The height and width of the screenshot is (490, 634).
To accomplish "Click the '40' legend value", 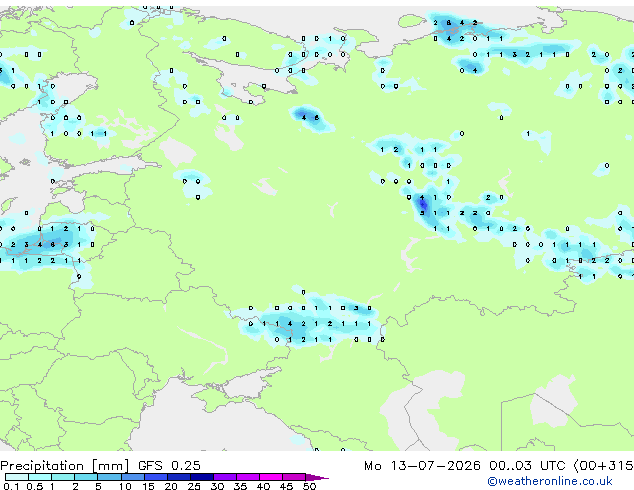I will (x=263, y=486).
